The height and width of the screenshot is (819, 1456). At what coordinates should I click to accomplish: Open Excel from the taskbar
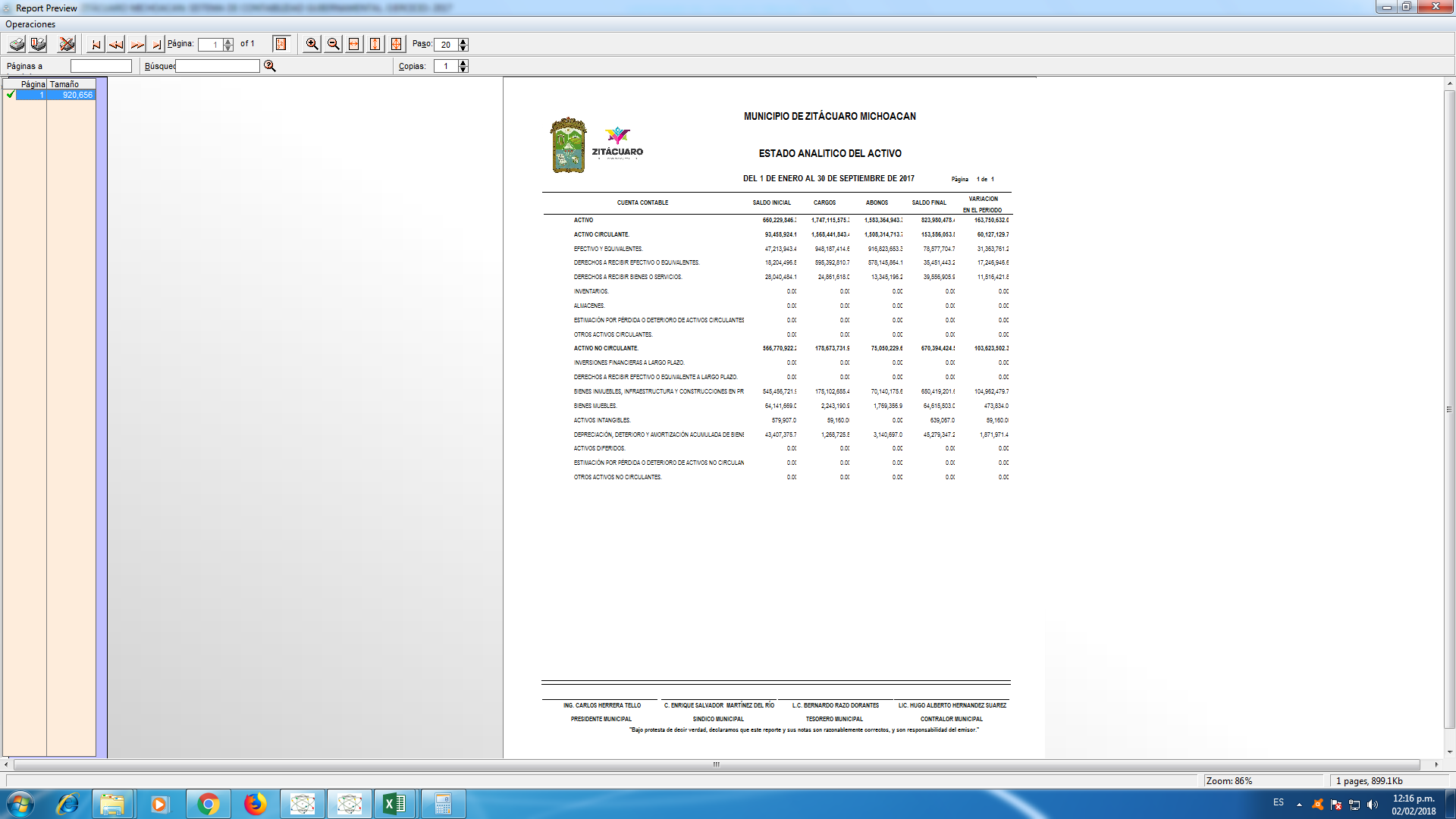pyautogui.click(x=394, y=804)
